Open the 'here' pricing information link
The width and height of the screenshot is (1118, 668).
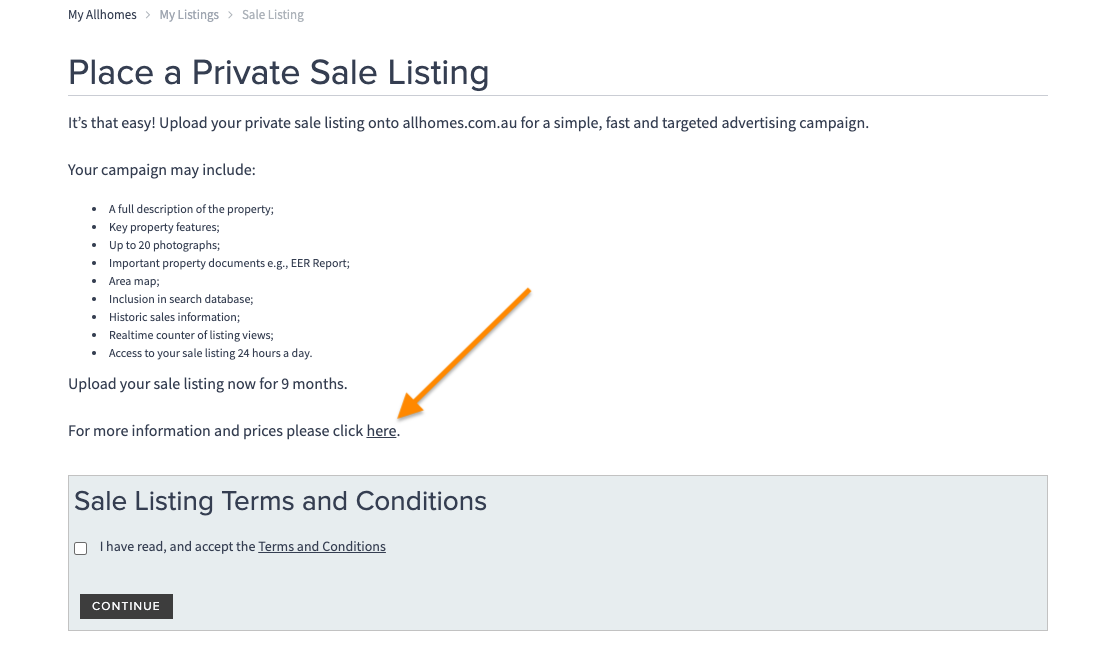click(381, 431)
